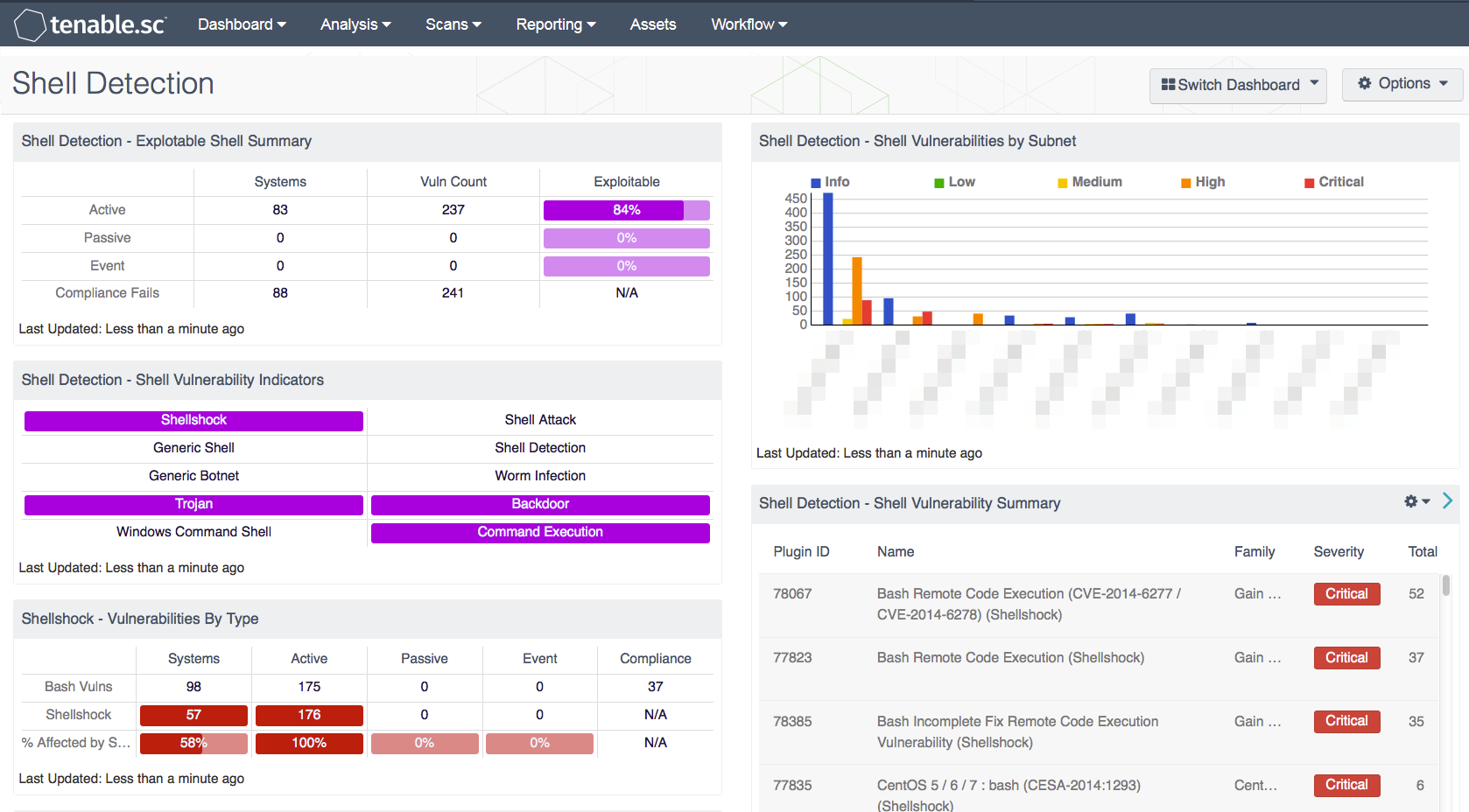Open the Switch Dashboard dropdown

(x=1238, y=85)
